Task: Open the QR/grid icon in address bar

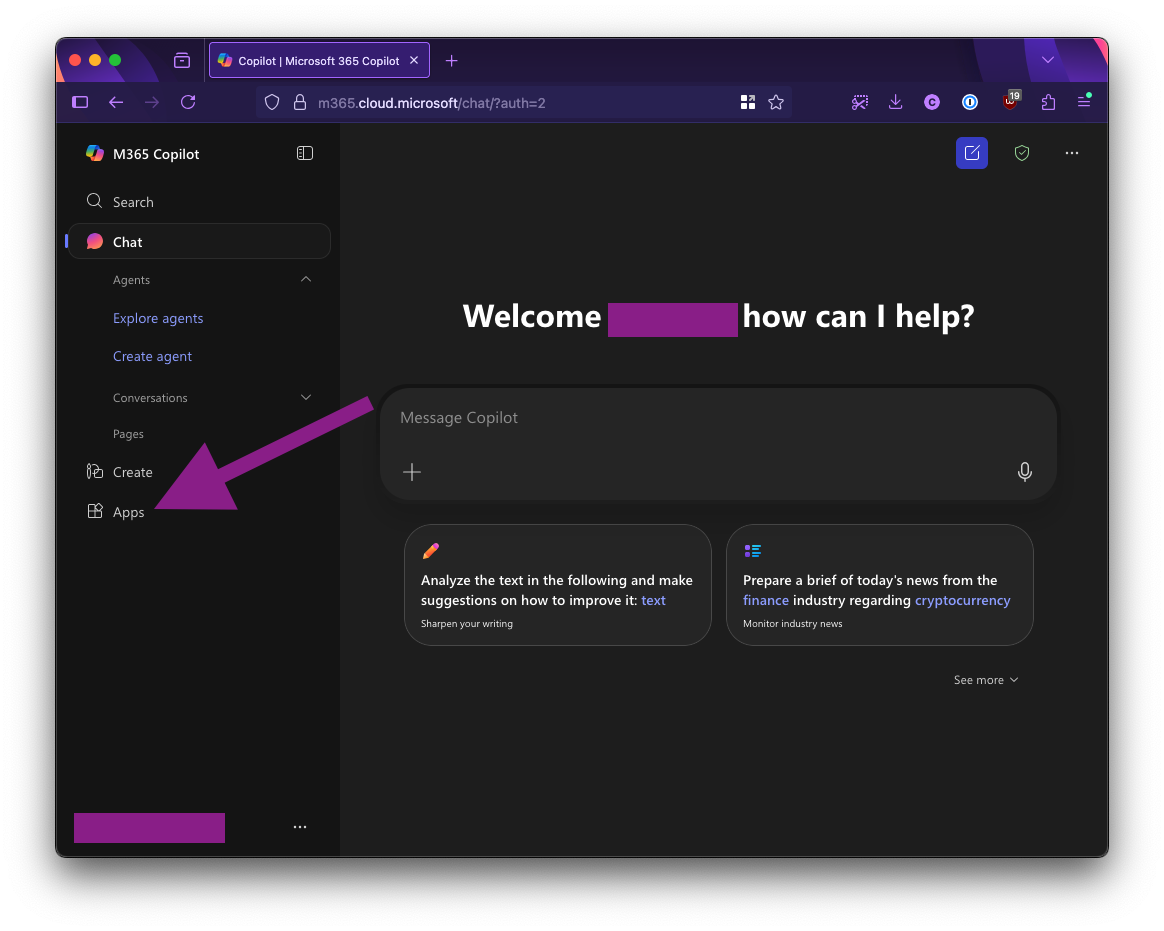Action: [748, 102]
